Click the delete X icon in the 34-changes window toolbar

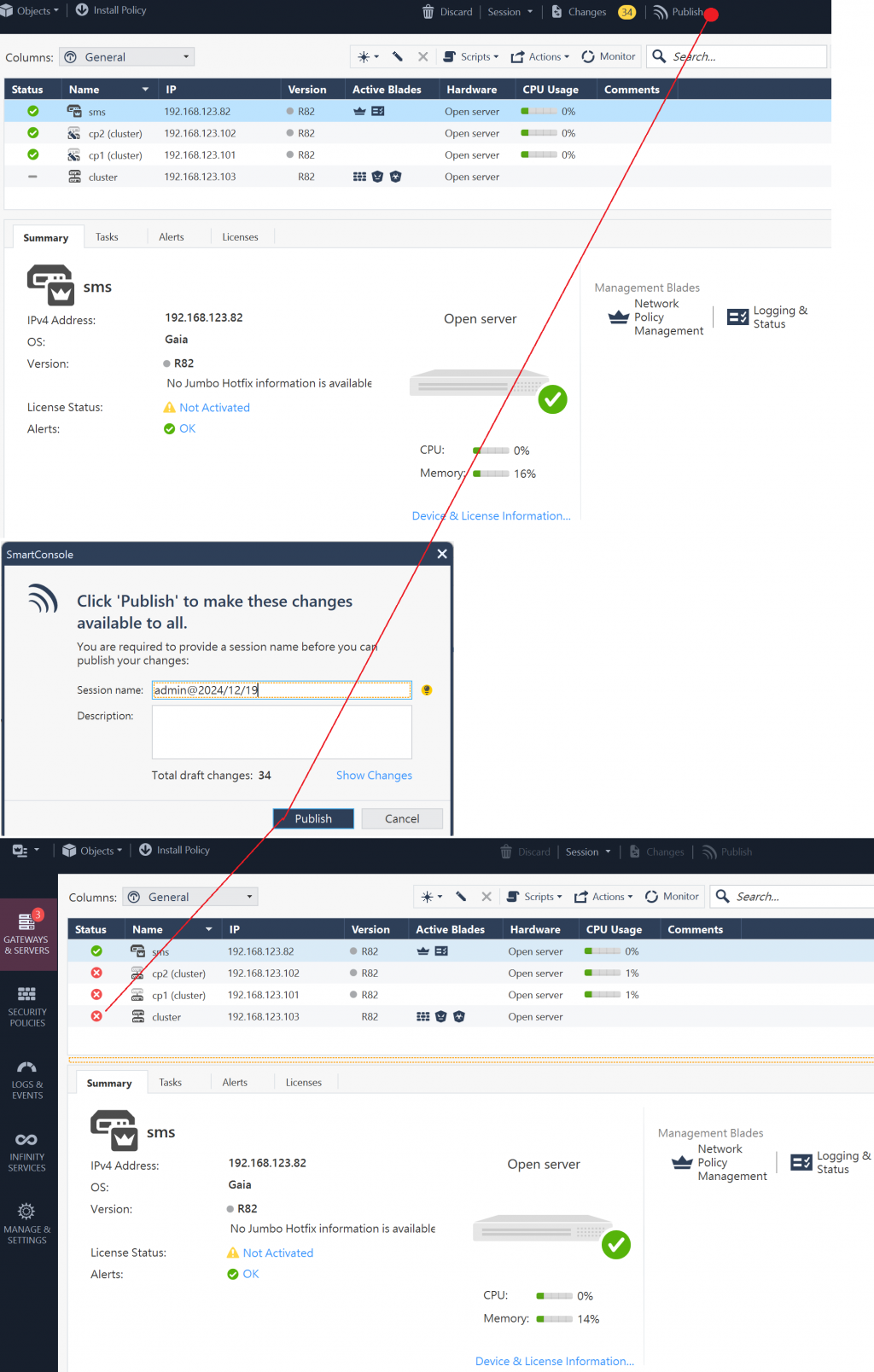click(423, 57)
